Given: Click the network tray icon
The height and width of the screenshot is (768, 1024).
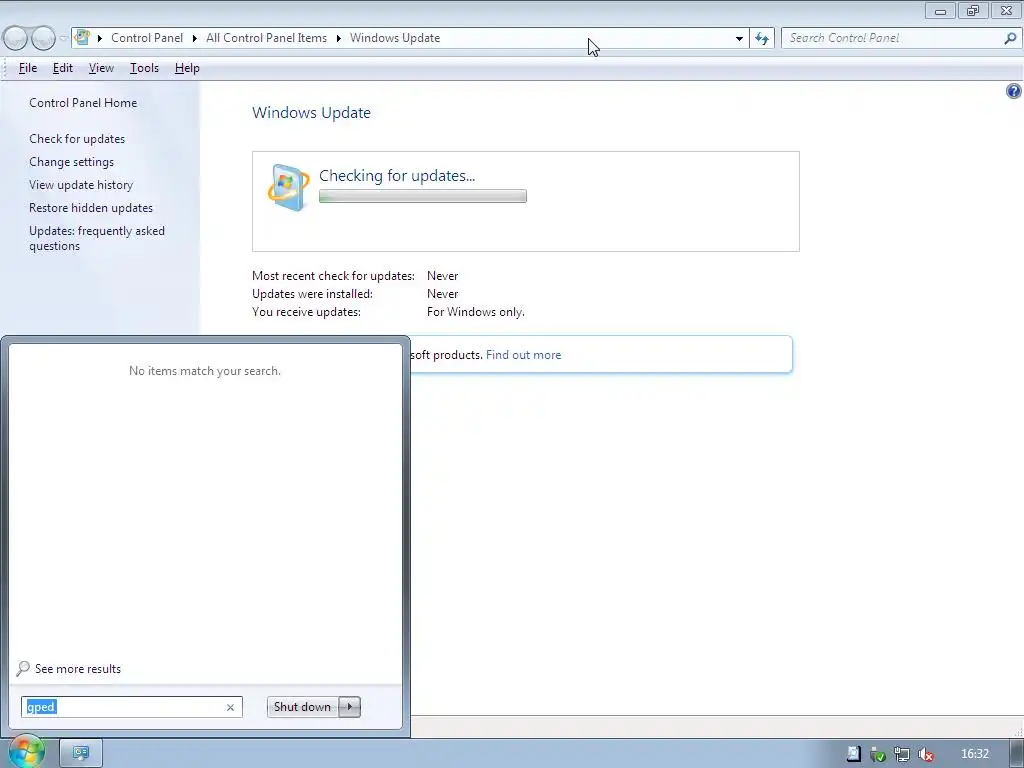Looking at the screenshot, I should pos(902,754).
